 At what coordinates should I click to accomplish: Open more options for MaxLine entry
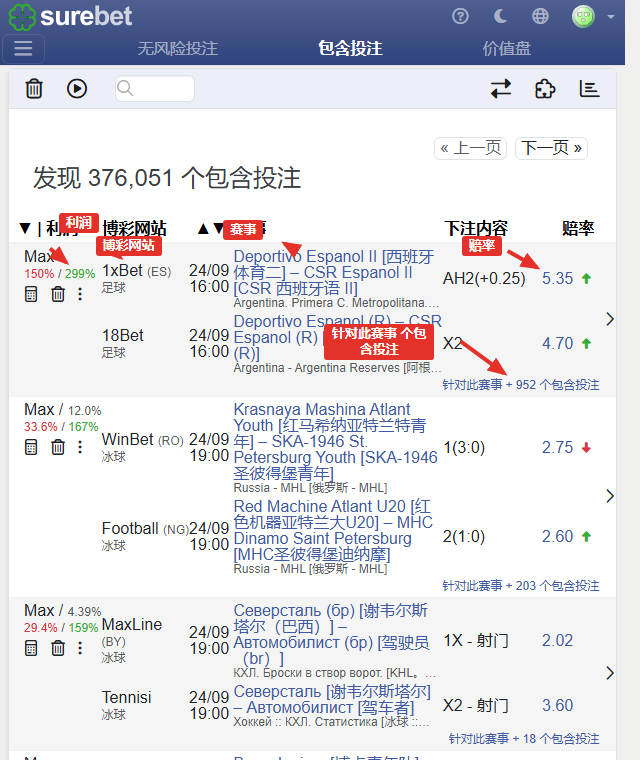click(x=80, y=648)
